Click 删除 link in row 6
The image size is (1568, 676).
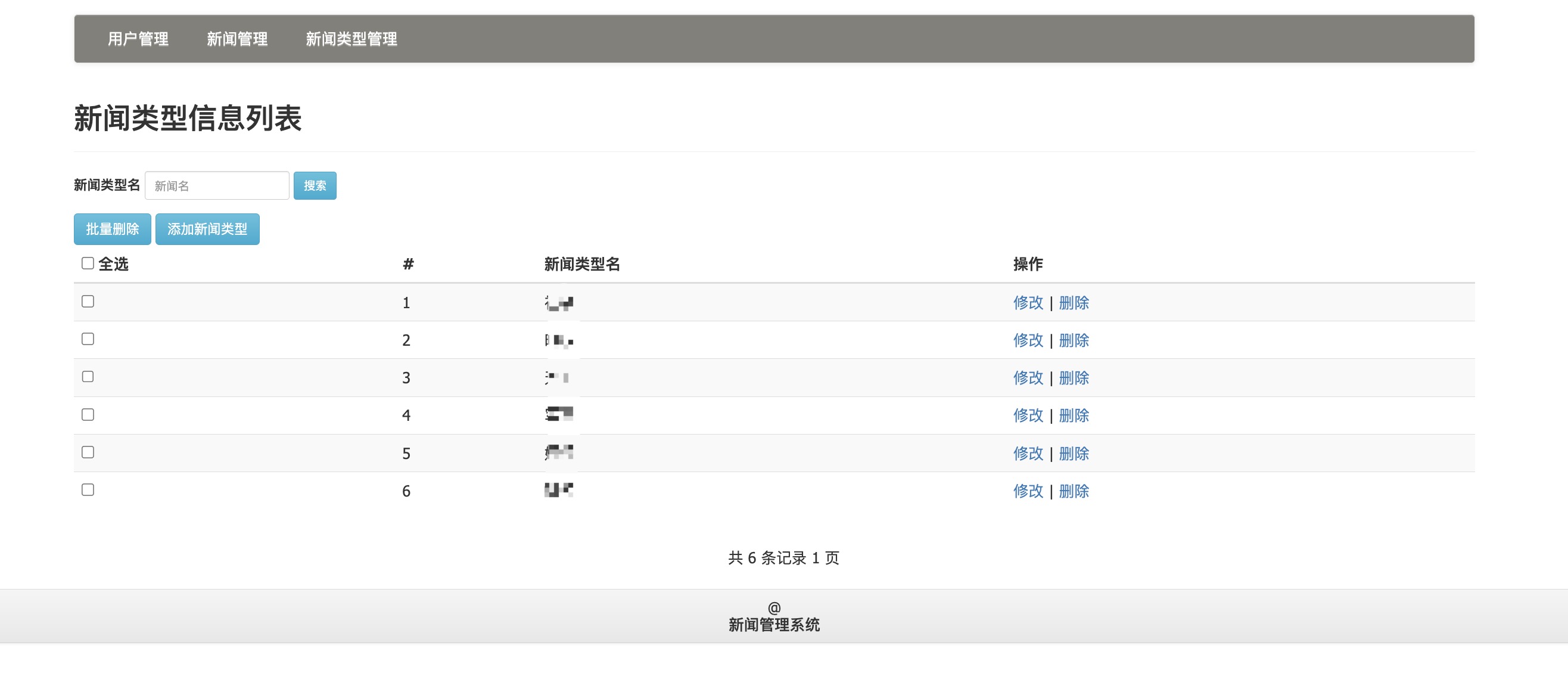[x=1074, y=491]
